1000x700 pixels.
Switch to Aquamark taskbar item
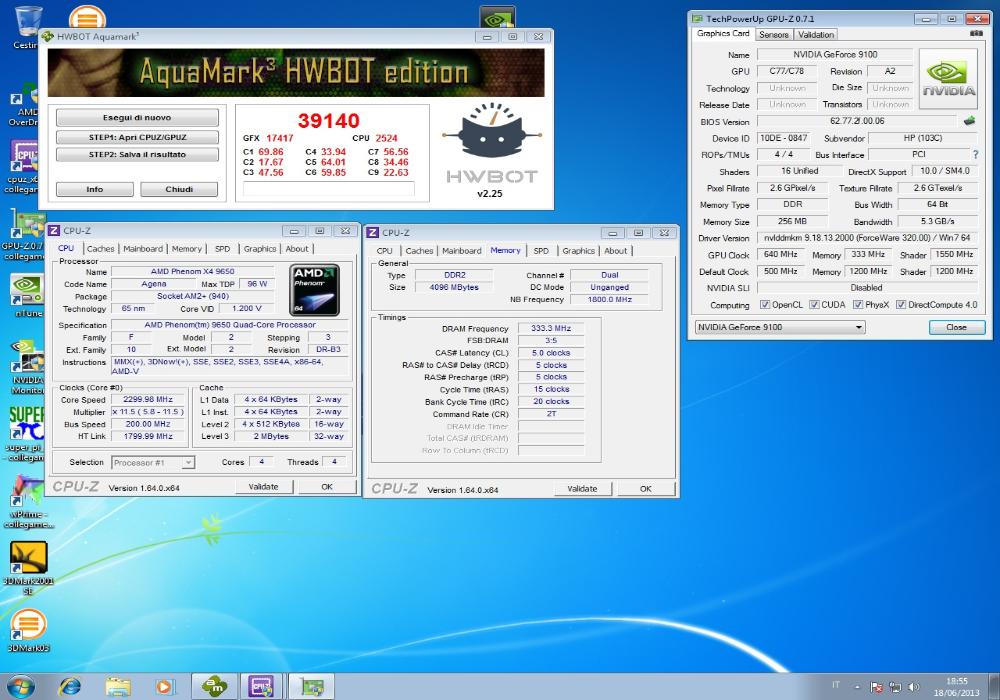click(x=215, y=687)
